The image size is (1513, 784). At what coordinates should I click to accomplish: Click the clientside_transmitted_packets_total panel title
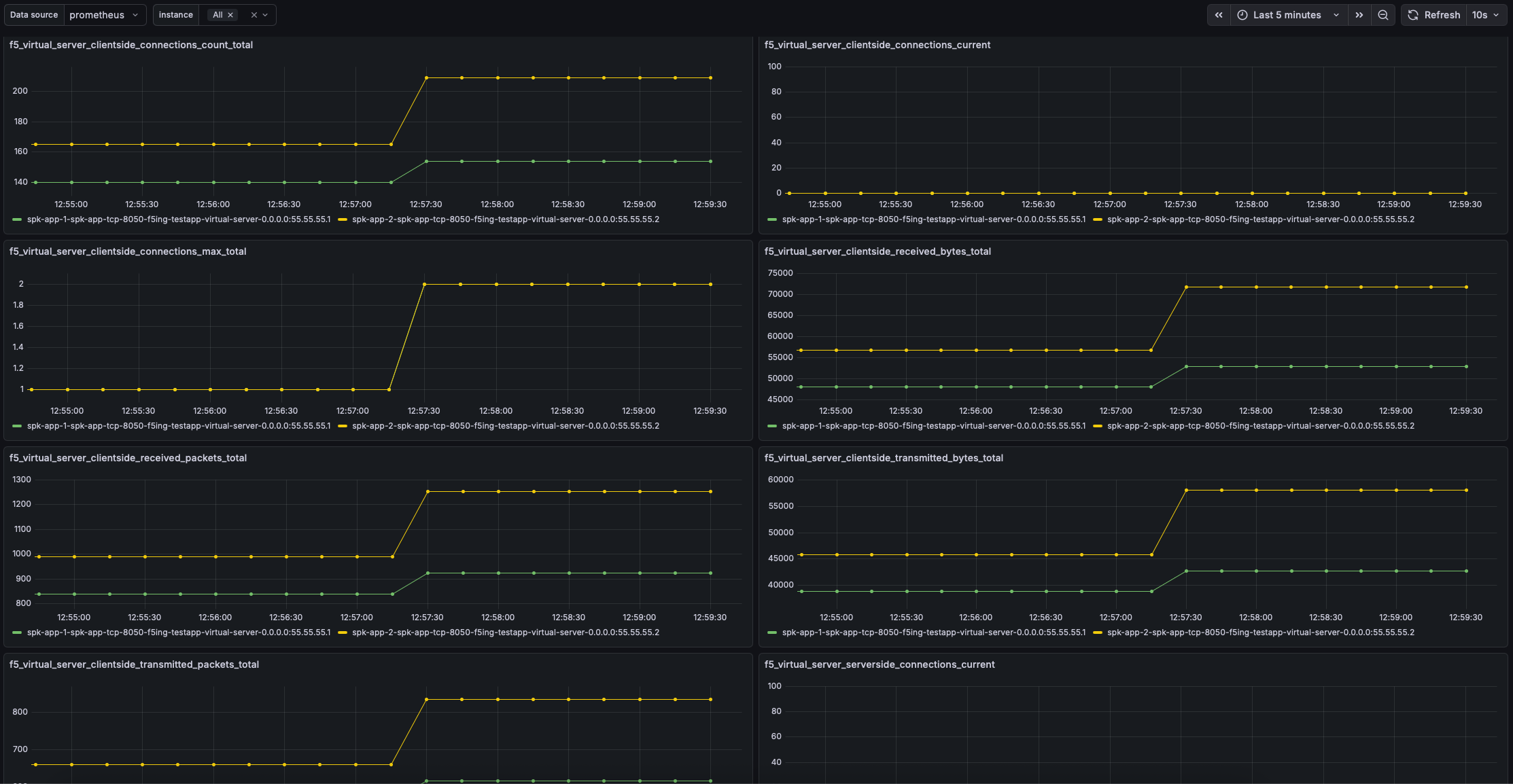pos(134,664)
